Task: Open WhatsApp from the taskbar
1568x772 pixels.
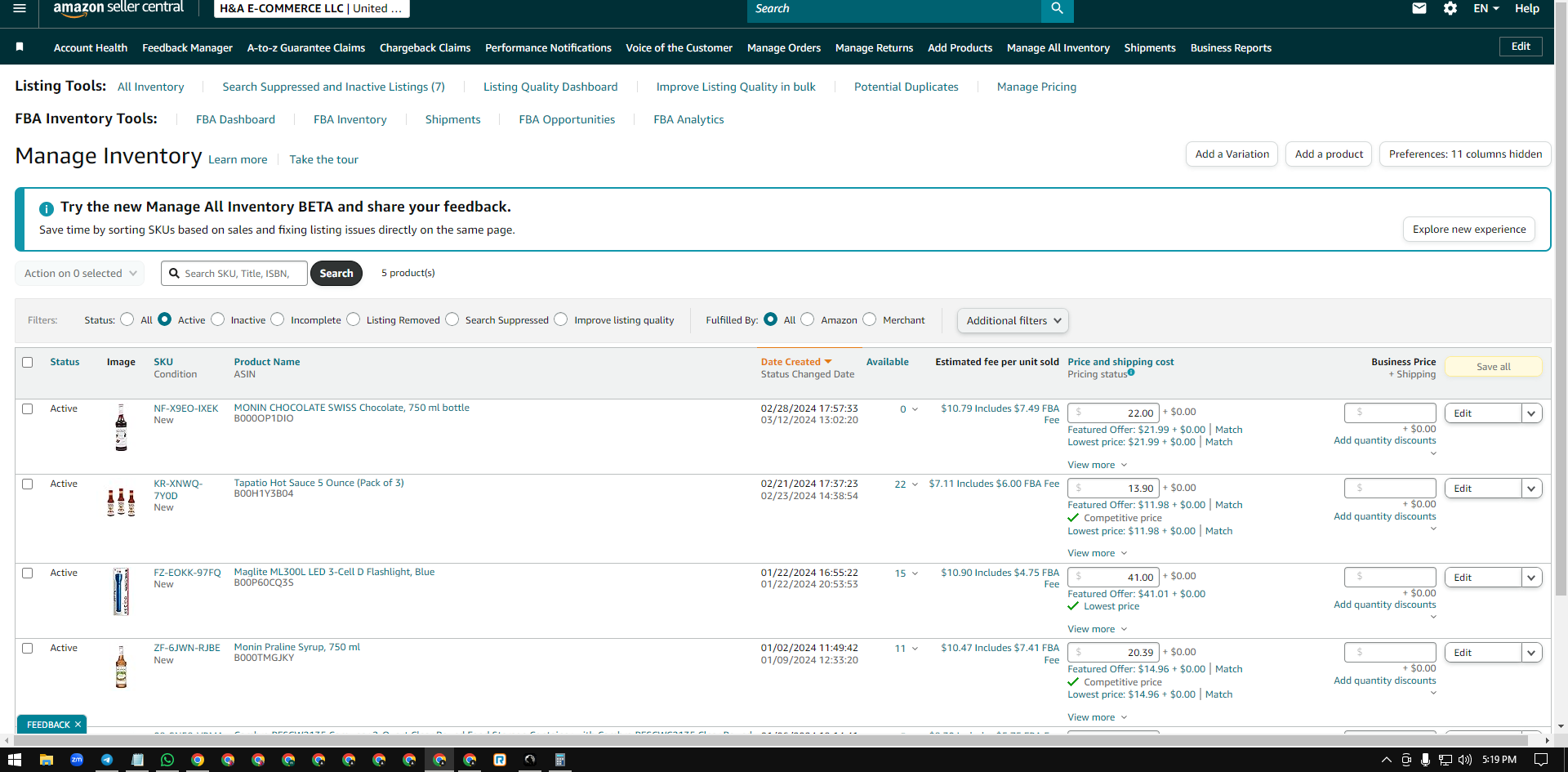Action: 167,760
